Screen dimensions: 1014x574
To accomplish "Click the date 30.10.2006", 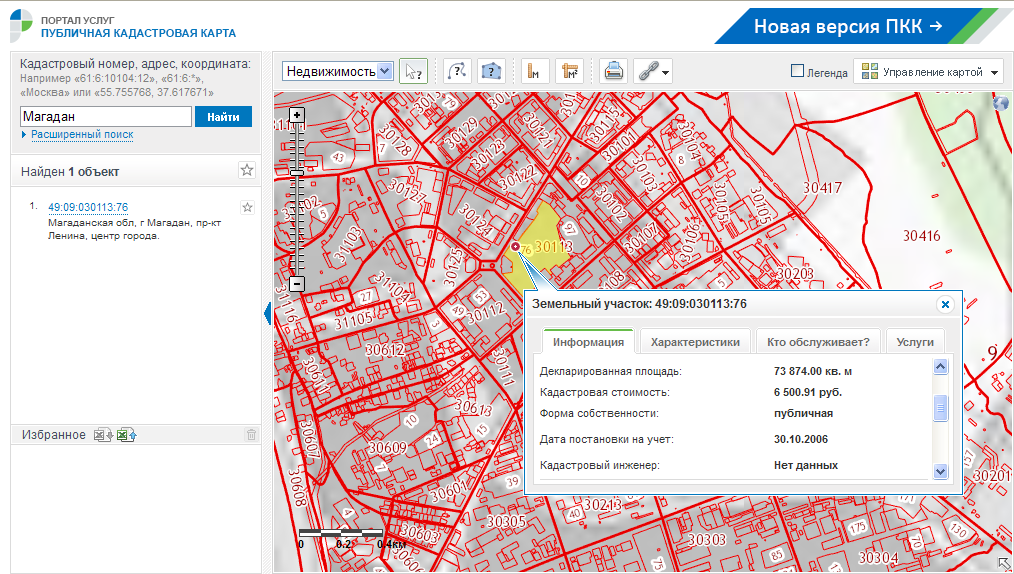I will [801, 439].
